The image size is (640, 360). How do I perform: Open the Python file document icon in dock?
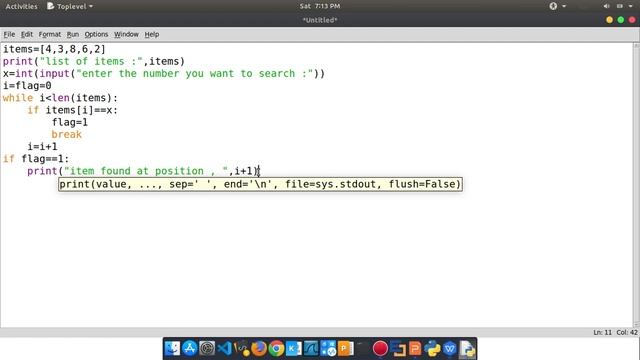pyautogui.click(x=467, y=349)
